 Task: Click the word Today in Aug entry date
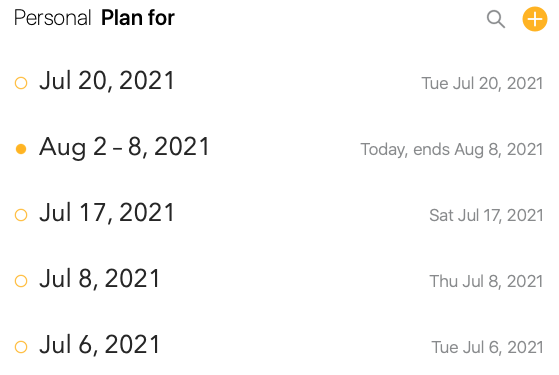[x=384, y=149]
